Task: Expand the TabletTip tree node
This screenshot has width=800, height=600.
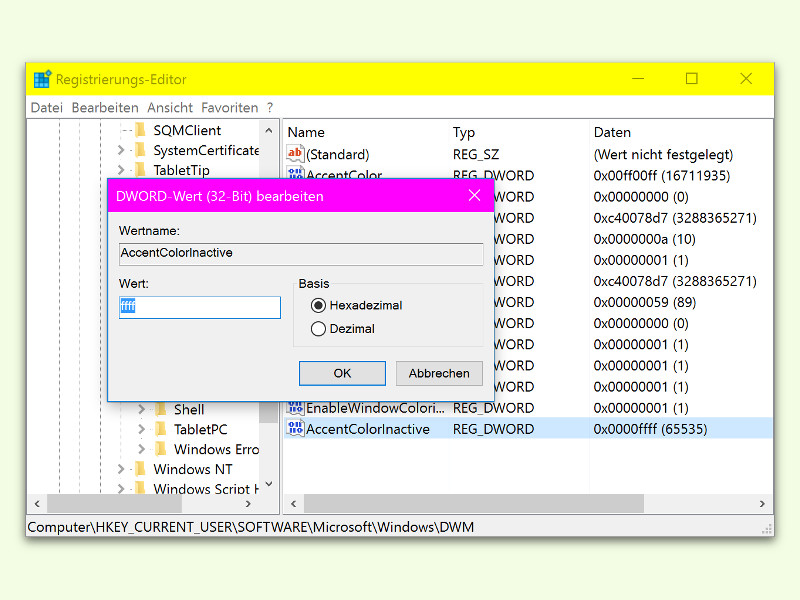Action: point(121,170)
